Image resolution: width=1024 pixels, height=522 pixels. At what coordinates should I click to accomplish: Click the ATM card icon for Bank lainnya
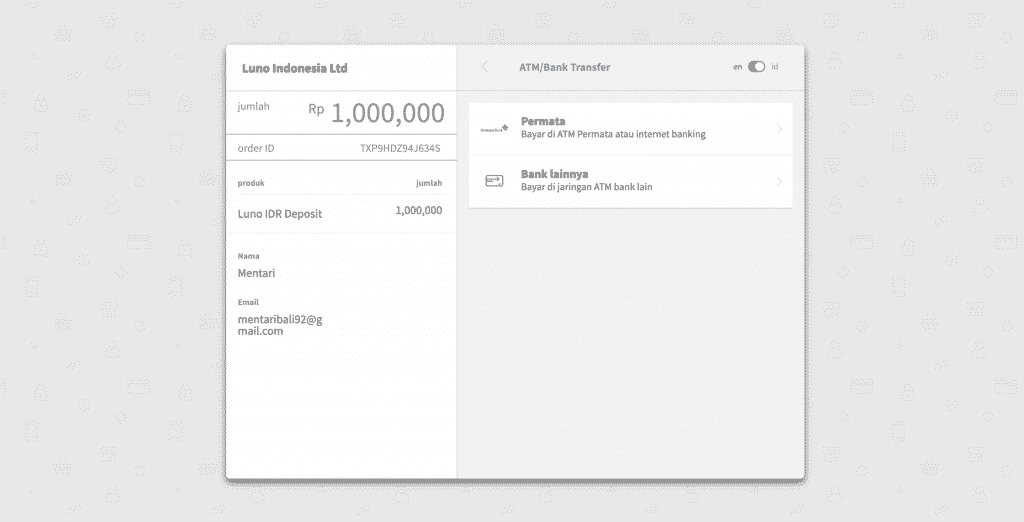point(494,181)
